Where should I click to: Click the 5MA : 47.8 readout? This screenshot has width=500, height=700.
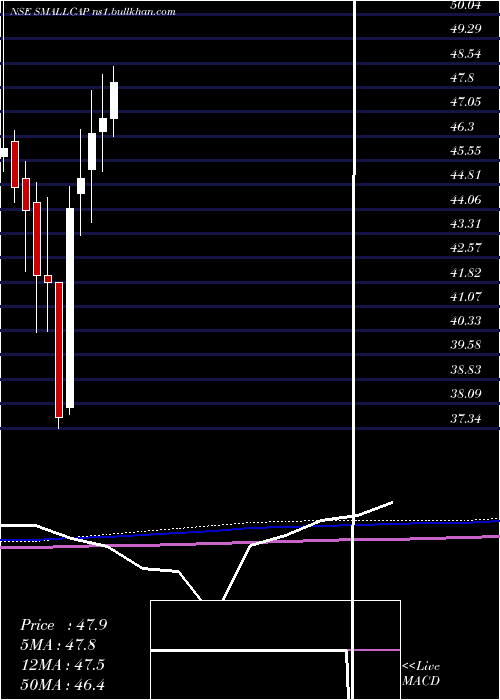pos(58,645)
